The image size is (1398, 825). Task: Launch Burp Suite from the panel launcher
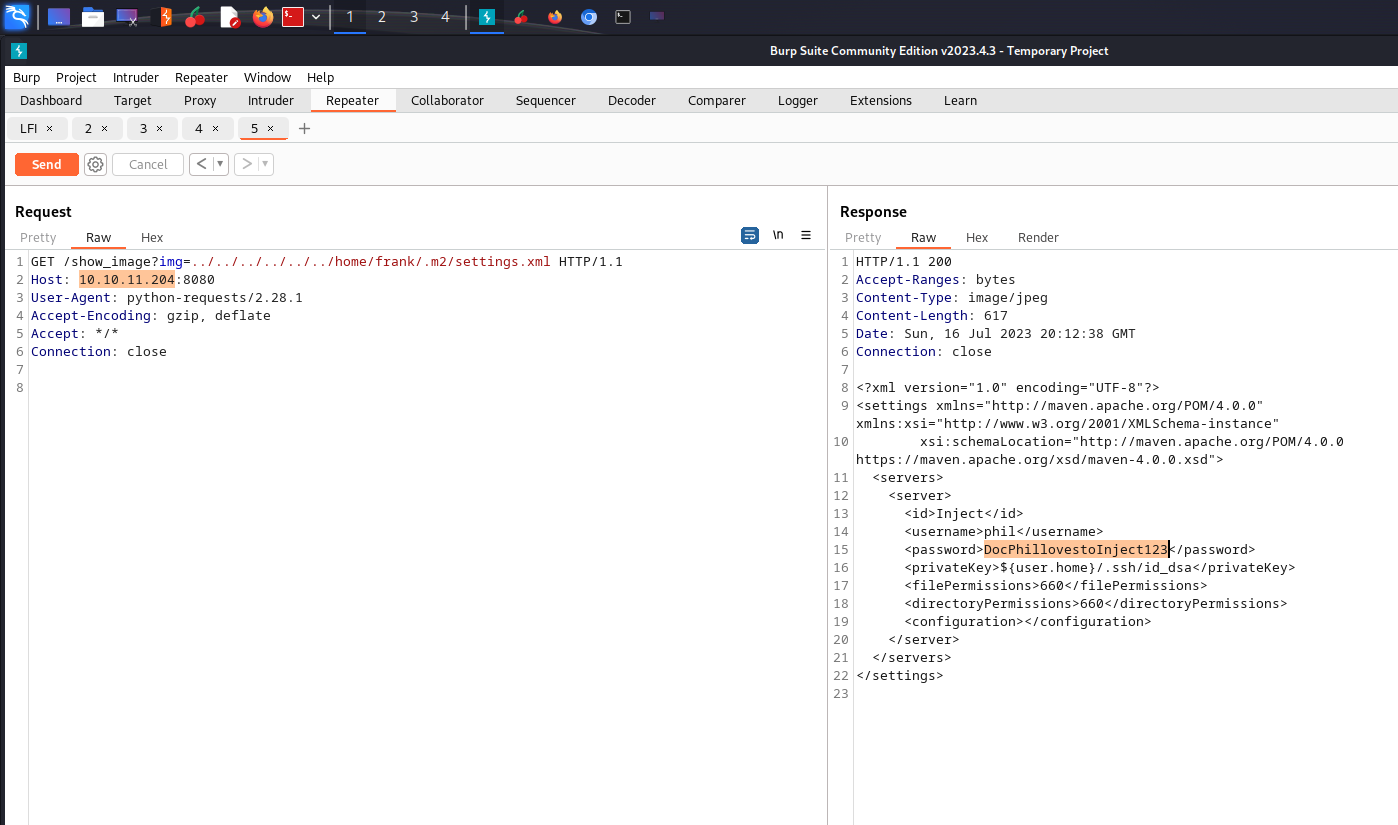click(x=166, y=17)
